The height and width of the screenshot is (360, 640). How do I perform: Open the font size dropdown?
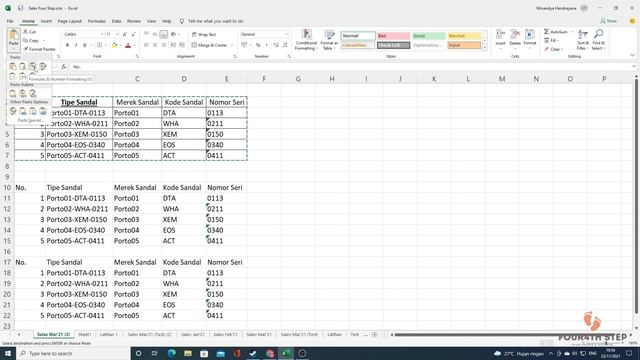click(117, 35)
